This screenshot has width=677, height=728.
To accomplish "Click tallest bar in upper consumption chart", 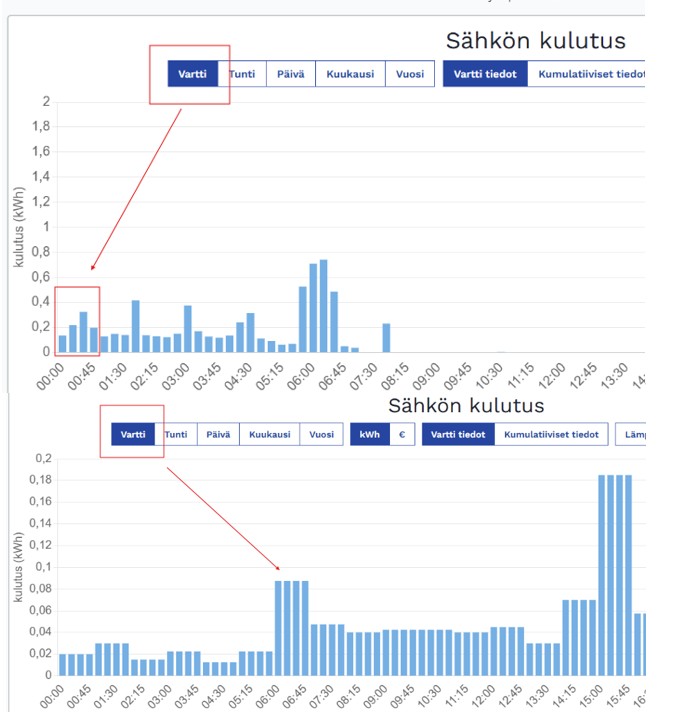I will tap(323, 306).
